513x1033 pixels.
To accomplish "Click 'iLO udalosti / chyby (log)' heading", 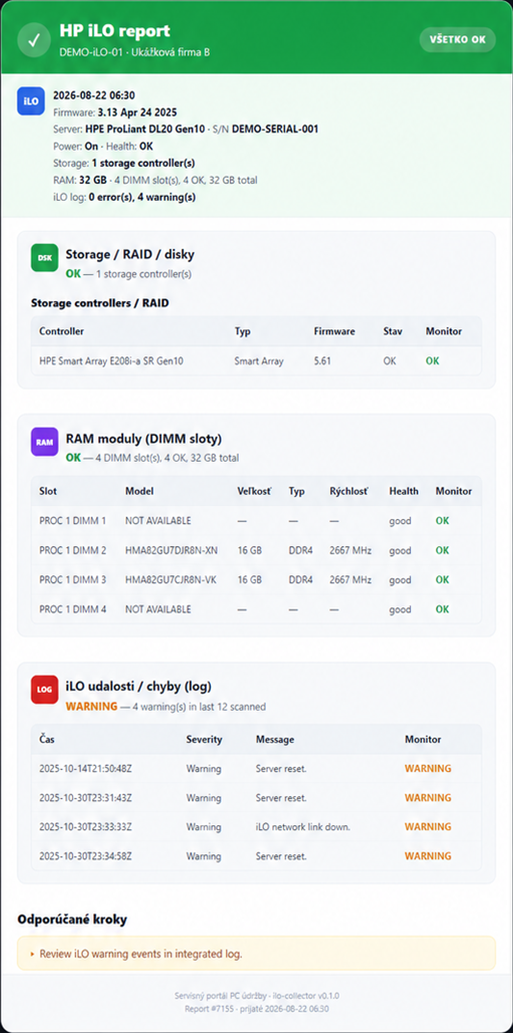I will 138,686.
